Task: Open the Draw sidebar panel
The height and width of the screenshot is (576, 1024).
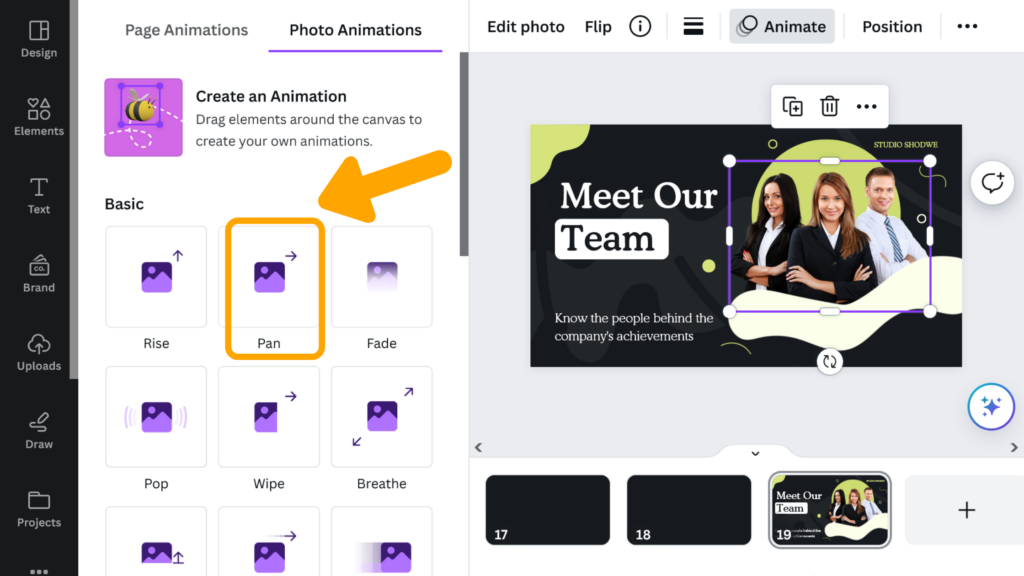Action: point(39,431)
